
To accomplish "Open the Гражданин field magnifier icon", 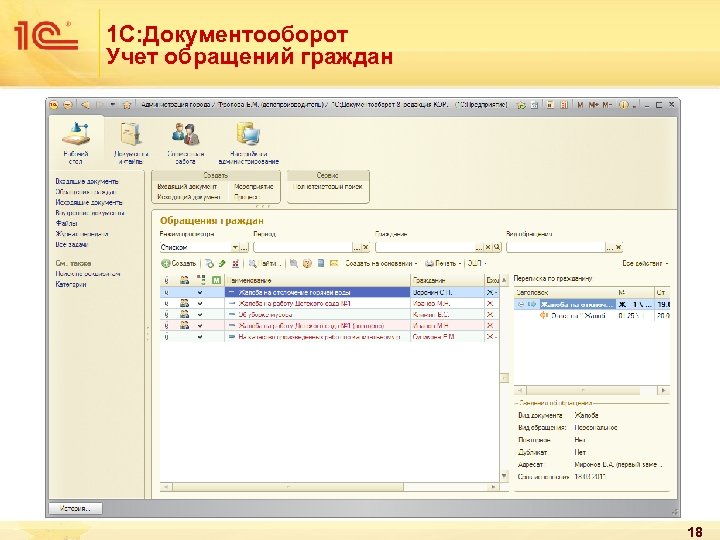I will (x=497, y=248).
